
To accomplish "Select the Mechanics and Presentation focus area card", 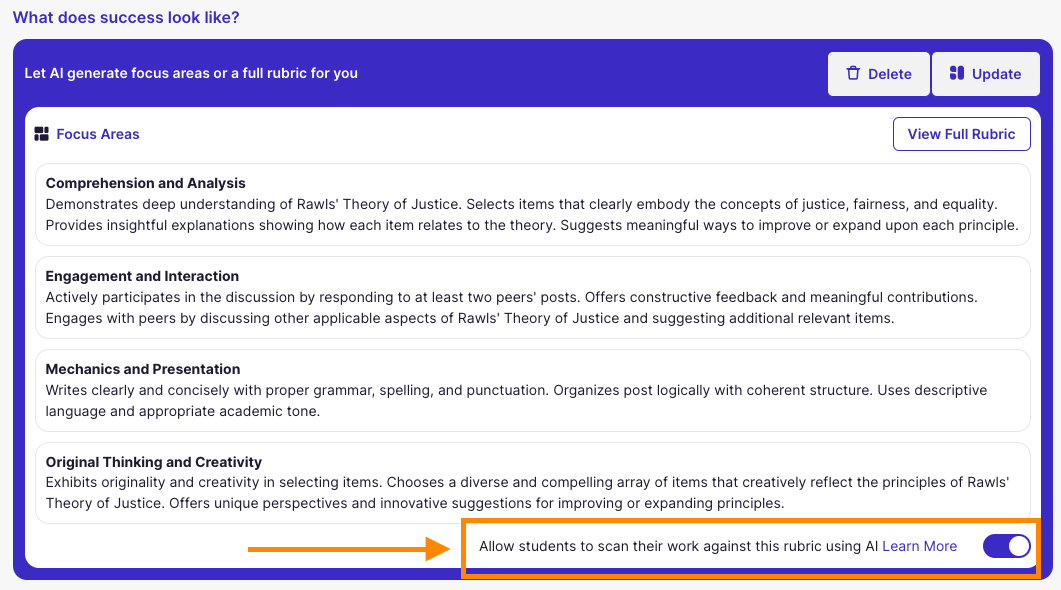I will coord(532,390).
